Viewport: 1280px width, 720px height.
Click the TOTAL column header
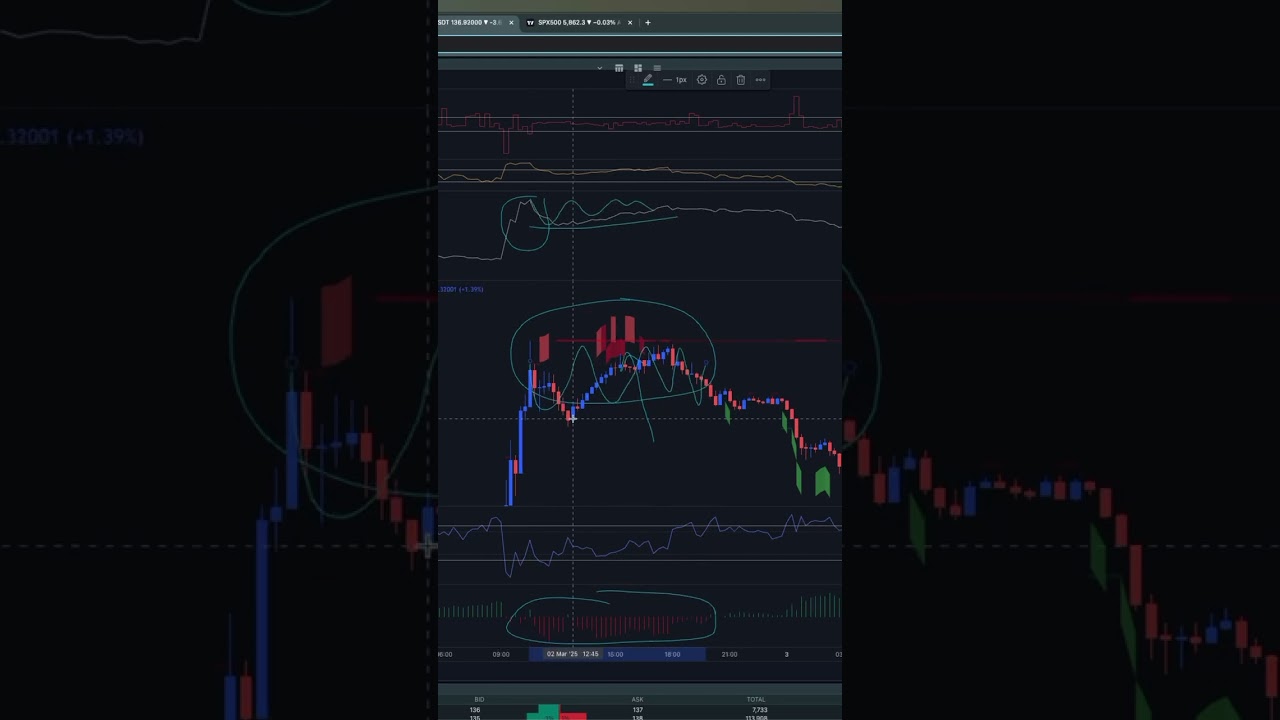click(756, 699)
